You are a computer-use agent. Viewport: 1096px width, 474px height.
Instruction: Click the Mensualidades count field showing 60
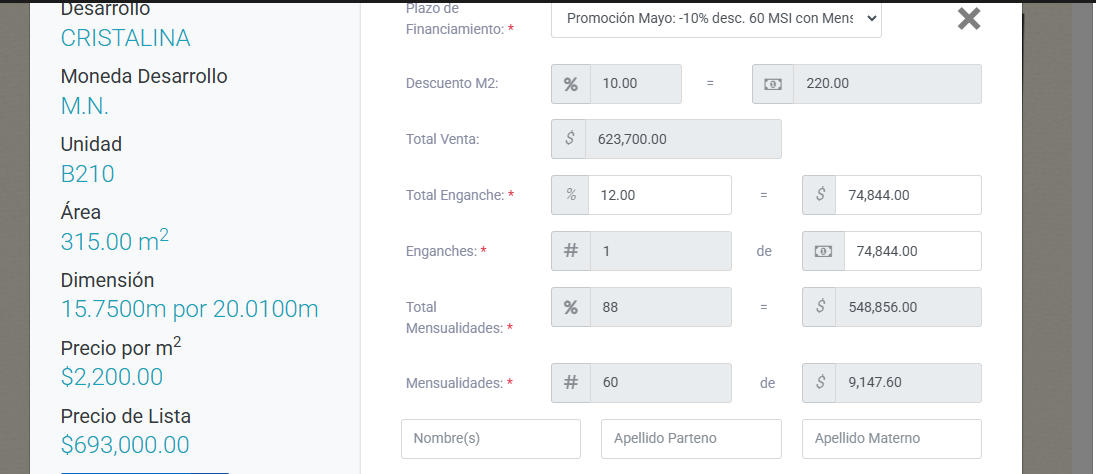tap(660, 383)
